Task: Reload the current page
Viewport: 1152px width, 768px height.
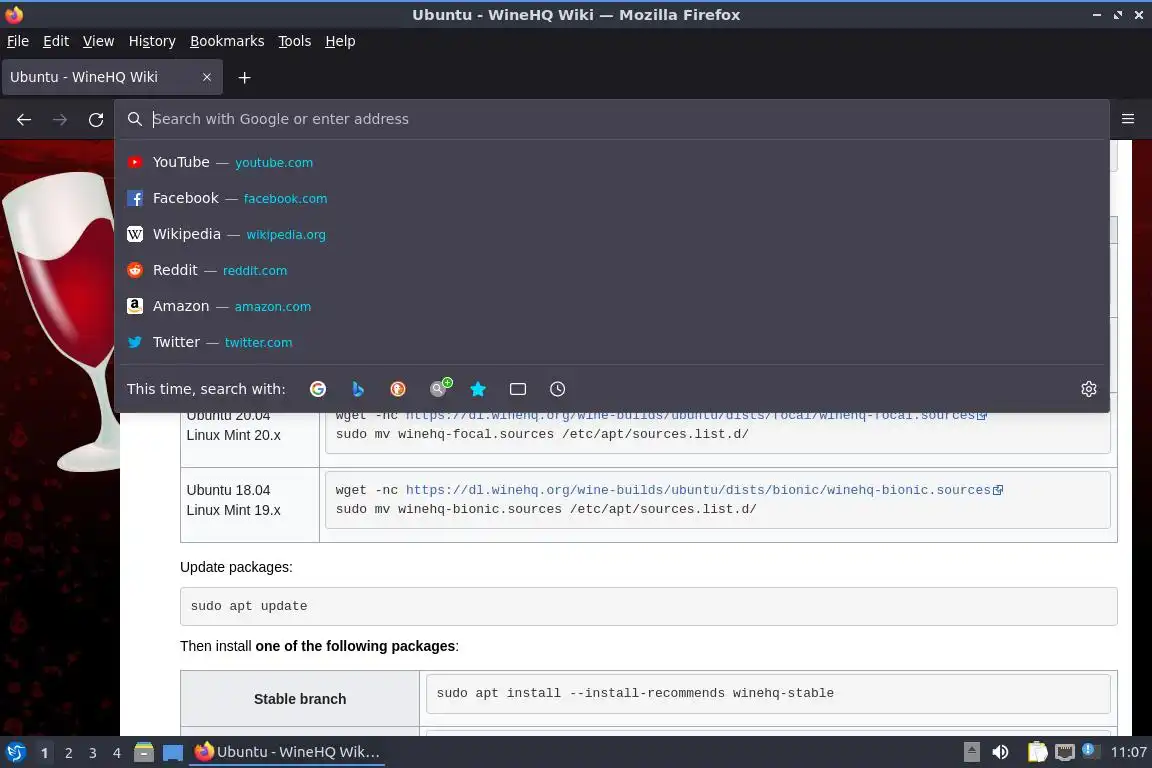Action: [x=96, y=119]
